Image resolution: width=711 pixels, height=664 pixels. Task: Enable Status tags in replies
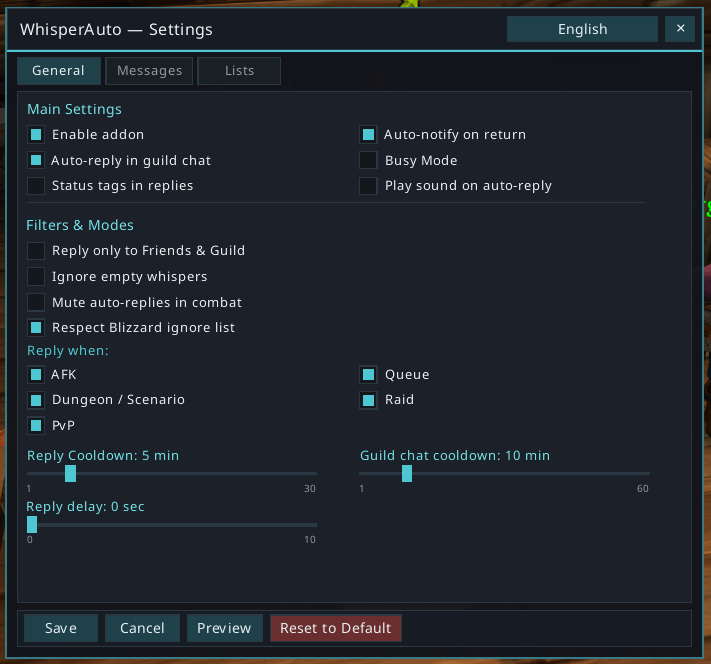pos(36,186)
